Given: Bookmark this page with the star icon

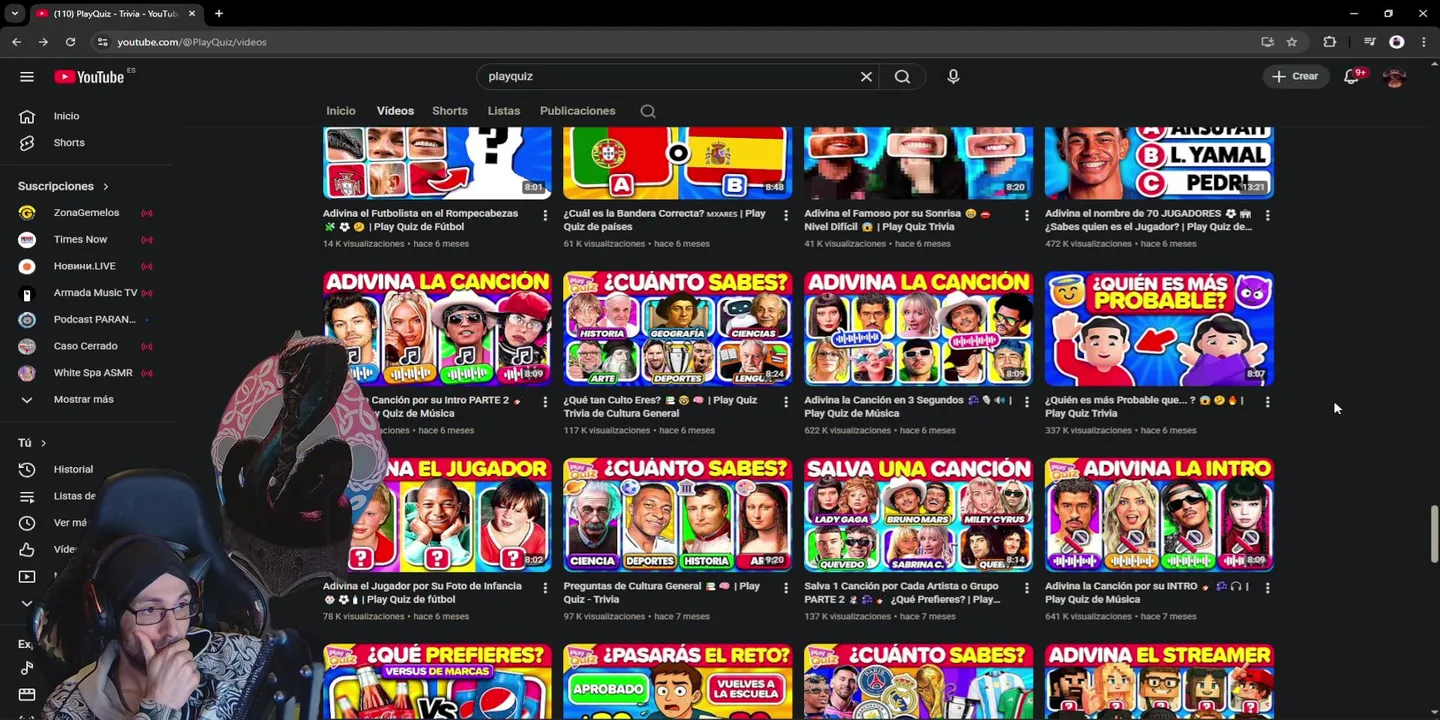Looking at the screenshot, I should pos(1292,42).
